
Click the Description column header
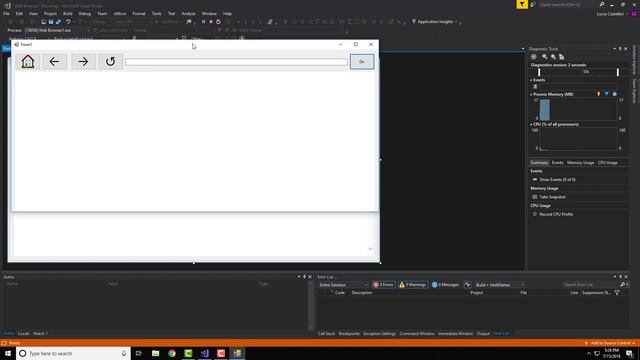click(x=362, y=293)
